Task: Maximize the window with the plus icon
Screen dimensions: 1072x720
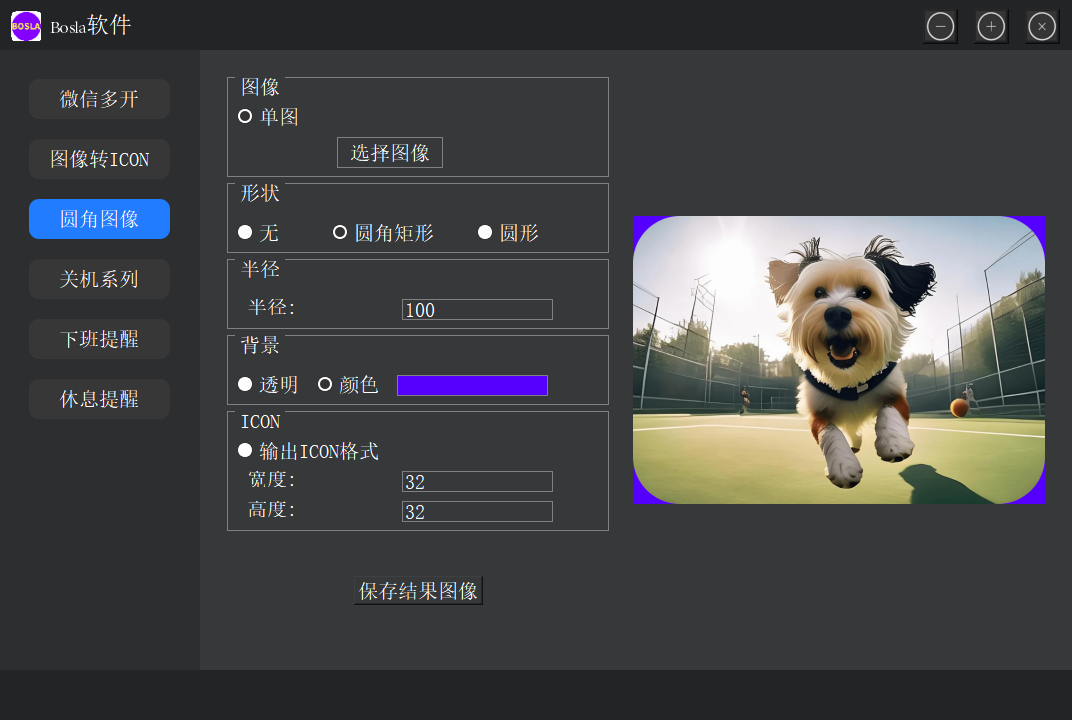Action: [x=991, y=27]
